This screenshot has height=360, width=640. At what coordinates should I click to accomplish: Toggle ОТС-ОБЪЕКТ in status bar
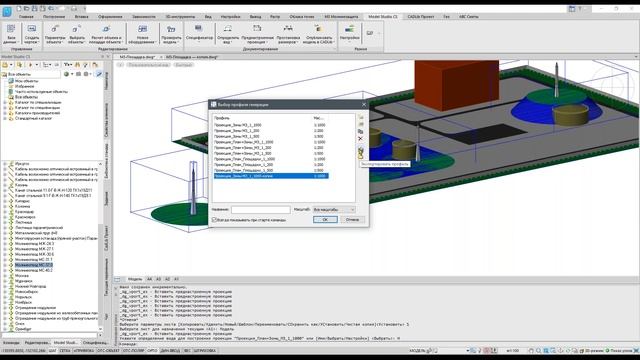(x=108, y=351)
